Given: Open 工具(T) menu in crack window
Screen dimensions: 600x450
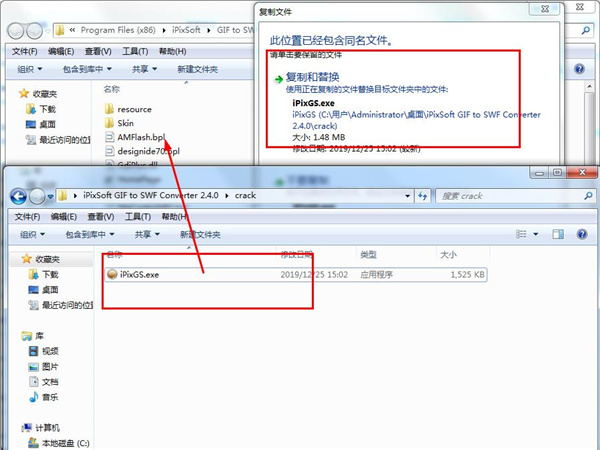Looking at the screenshot, I should point(138,217).
